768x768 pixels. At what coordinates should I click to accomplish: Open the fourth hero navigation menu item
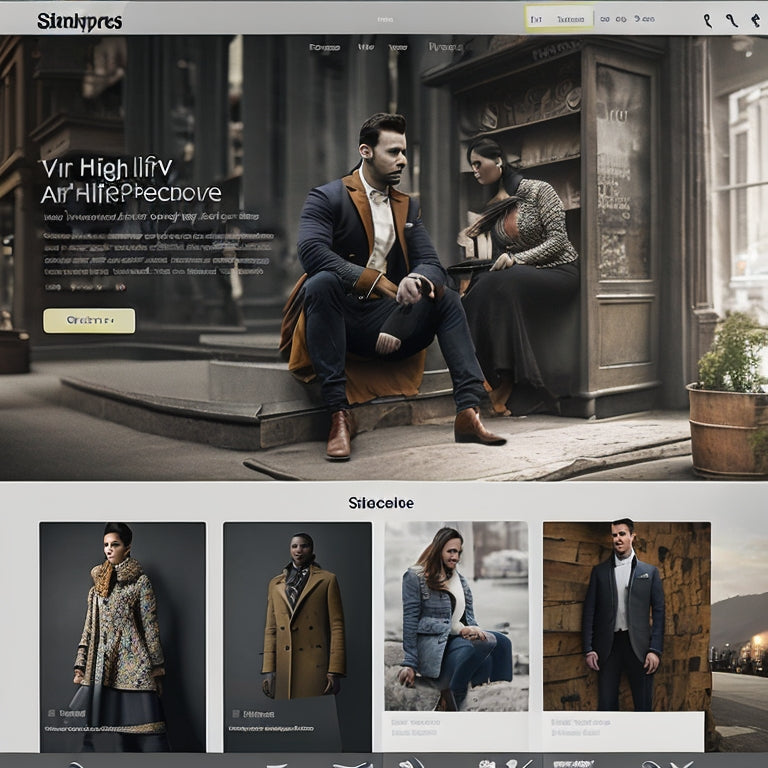tap(445, 47)
